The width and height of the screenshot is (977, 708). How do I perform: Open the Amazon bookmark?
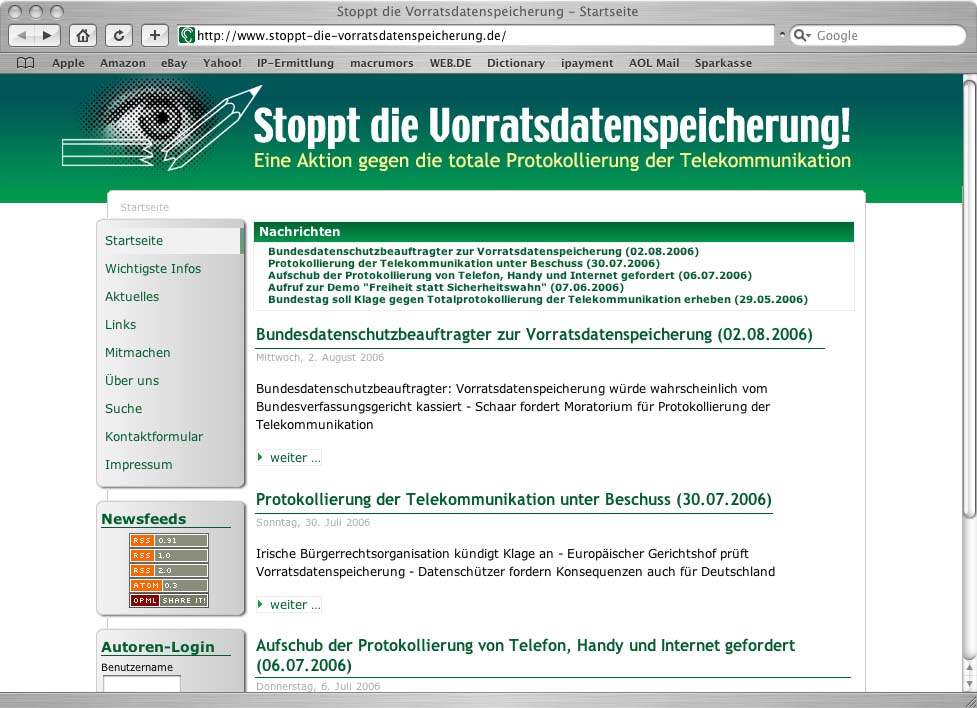point(123,63)
